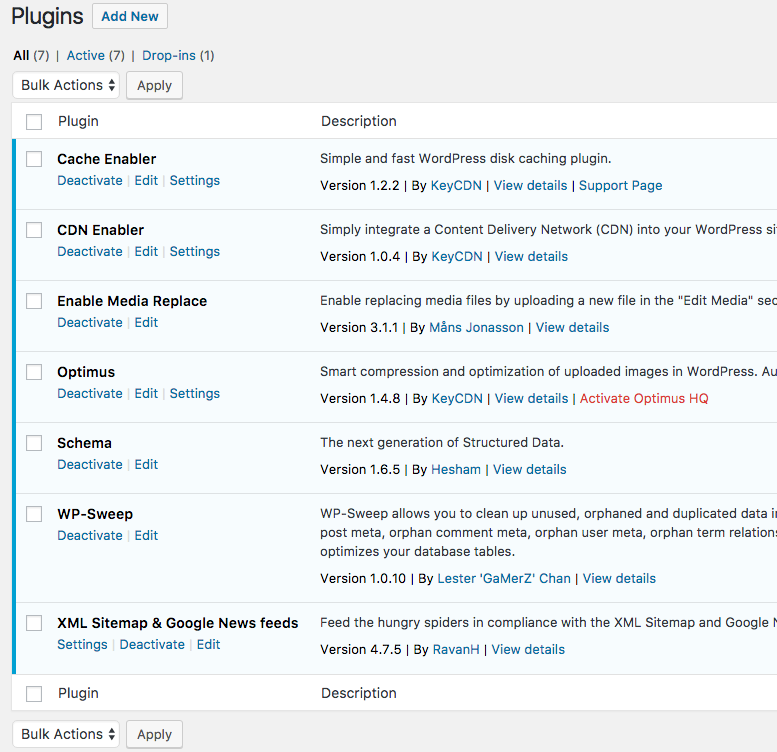
Task: Open CDN Enabler Settings
Action: 195,251
